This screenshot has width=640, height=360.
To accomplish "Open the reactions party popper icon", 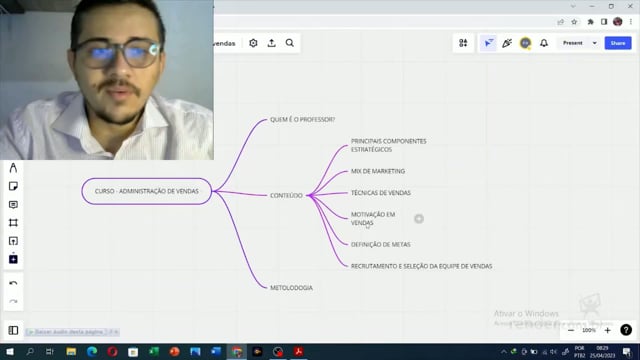I will click(507, 43).
